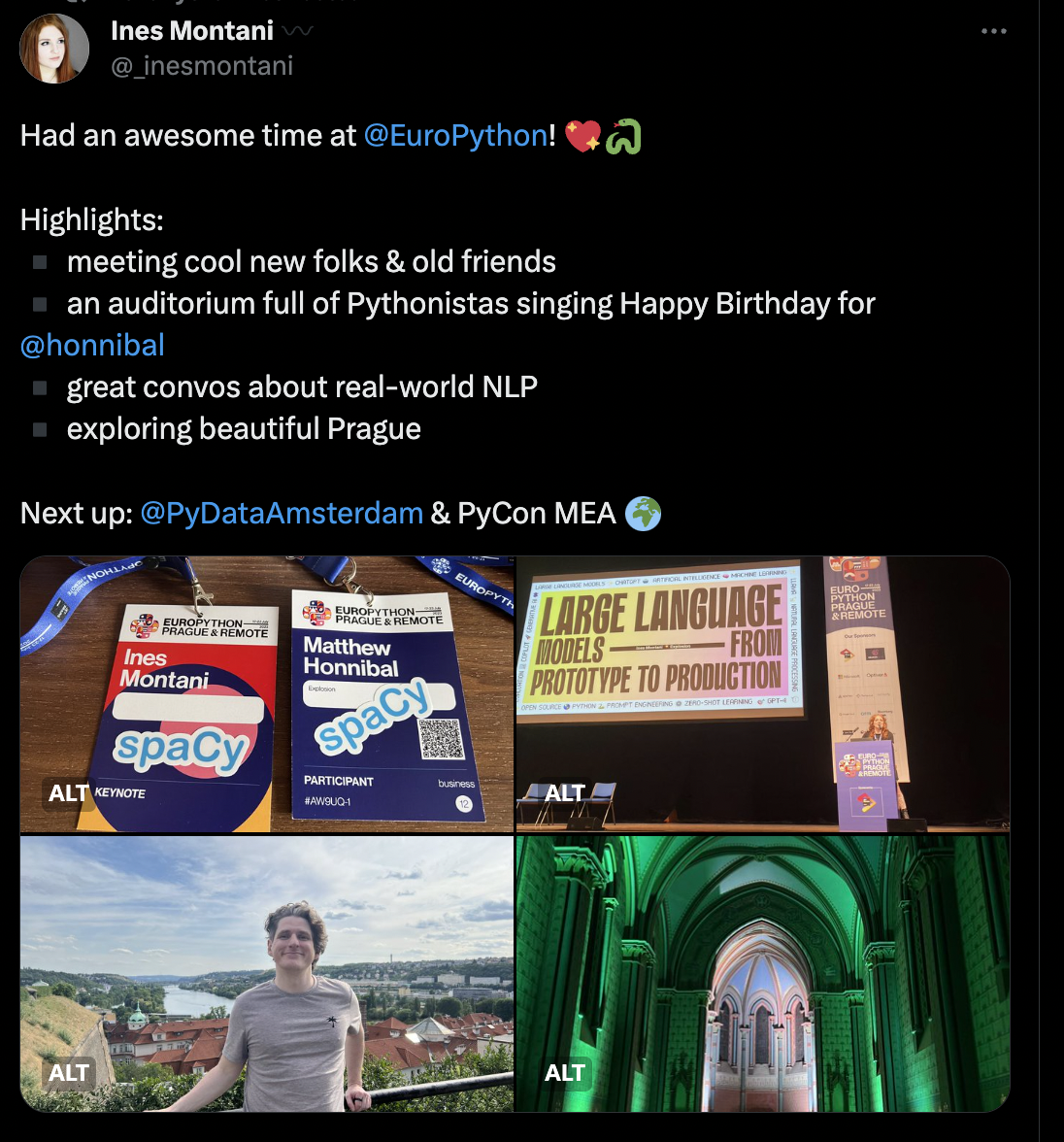Click the Ines Montani display name
Viewport: 1064px width, 1142px height.
192,31
